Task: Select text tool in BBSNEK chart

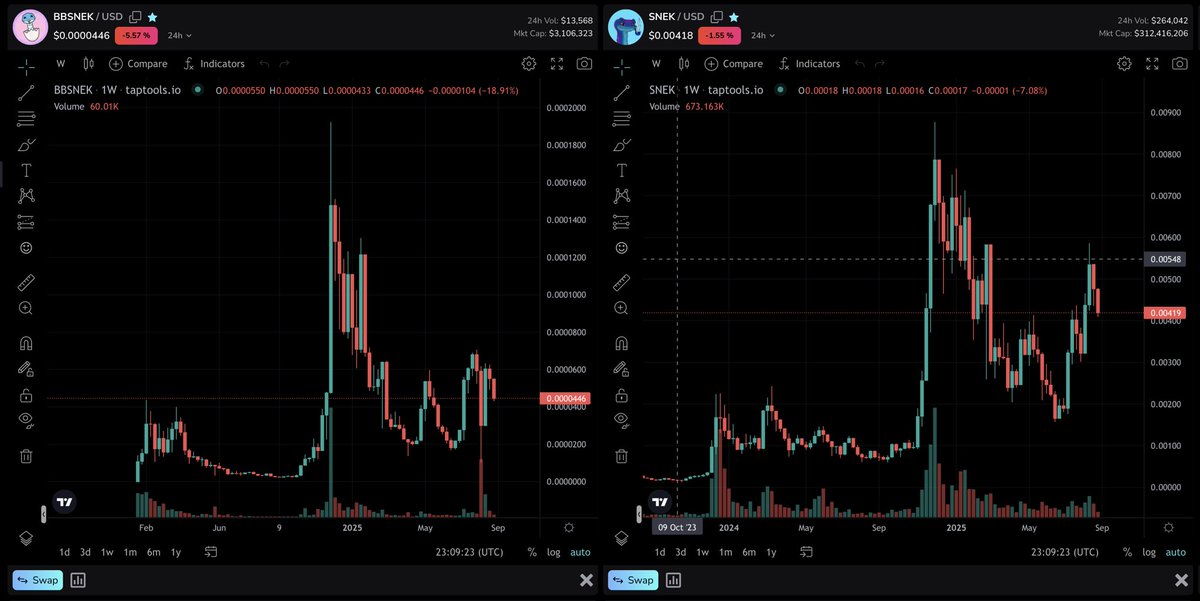Action: (26, 170)
